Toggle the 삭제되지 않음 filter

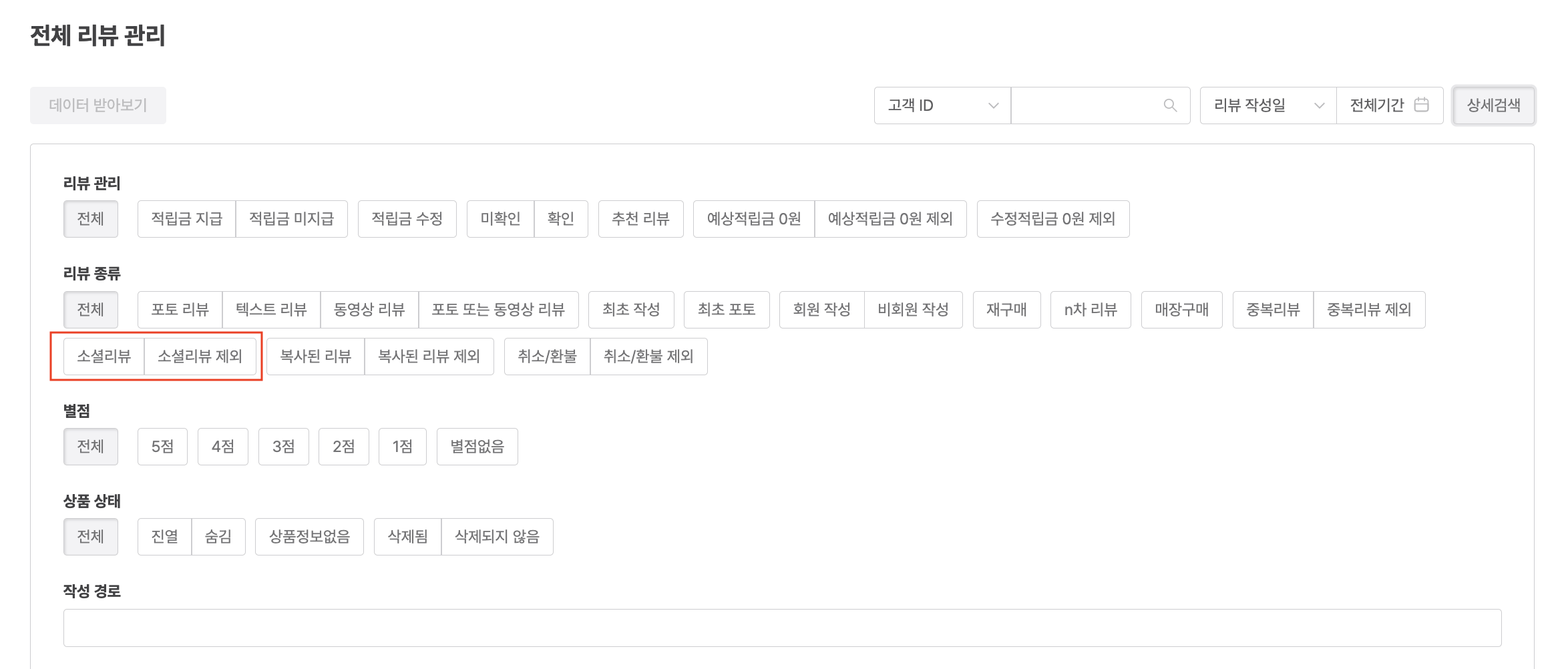tap(497, 537)
